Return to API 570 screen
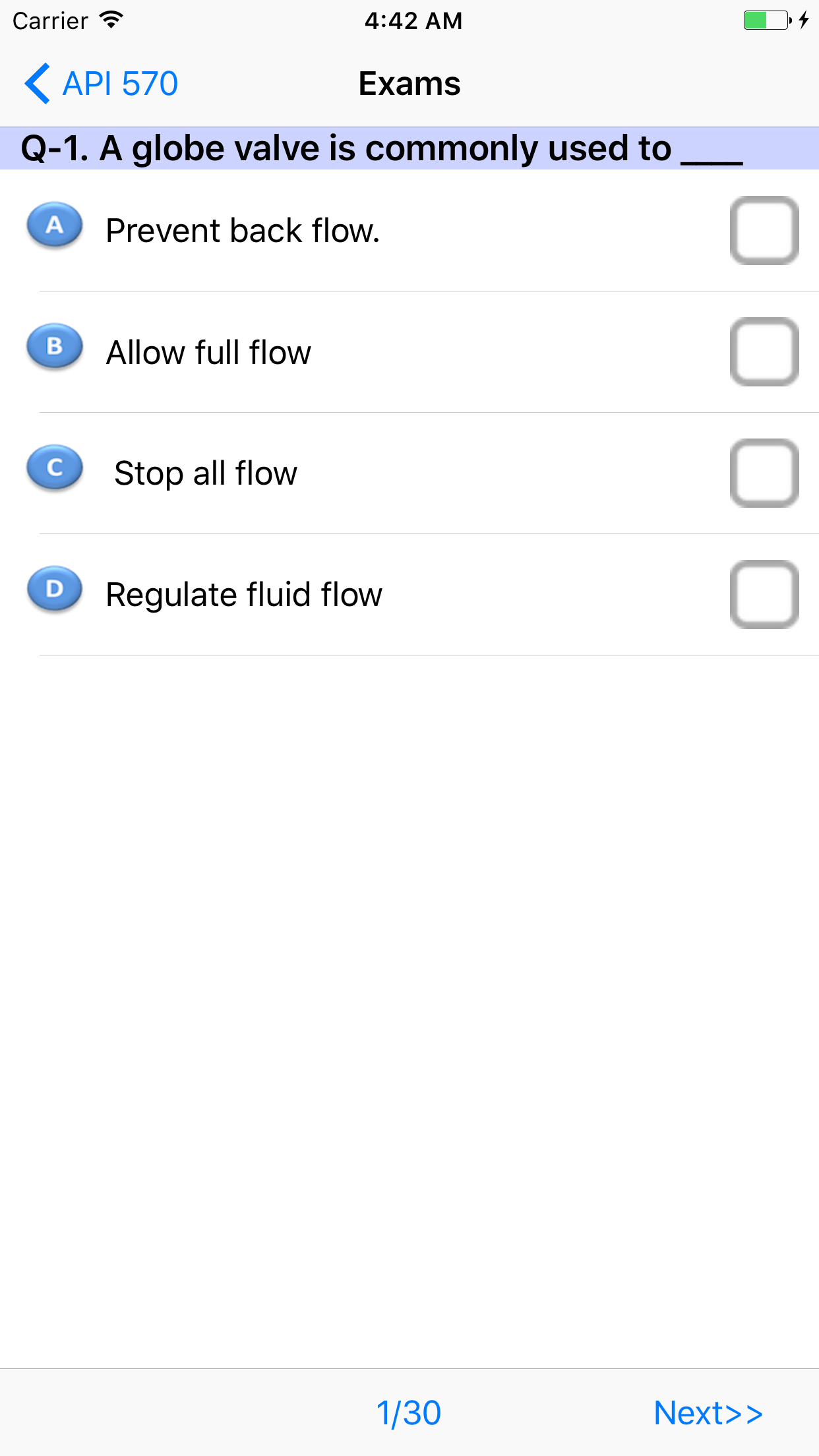This screenshot has height=1456, width=819. click(120, 84)
